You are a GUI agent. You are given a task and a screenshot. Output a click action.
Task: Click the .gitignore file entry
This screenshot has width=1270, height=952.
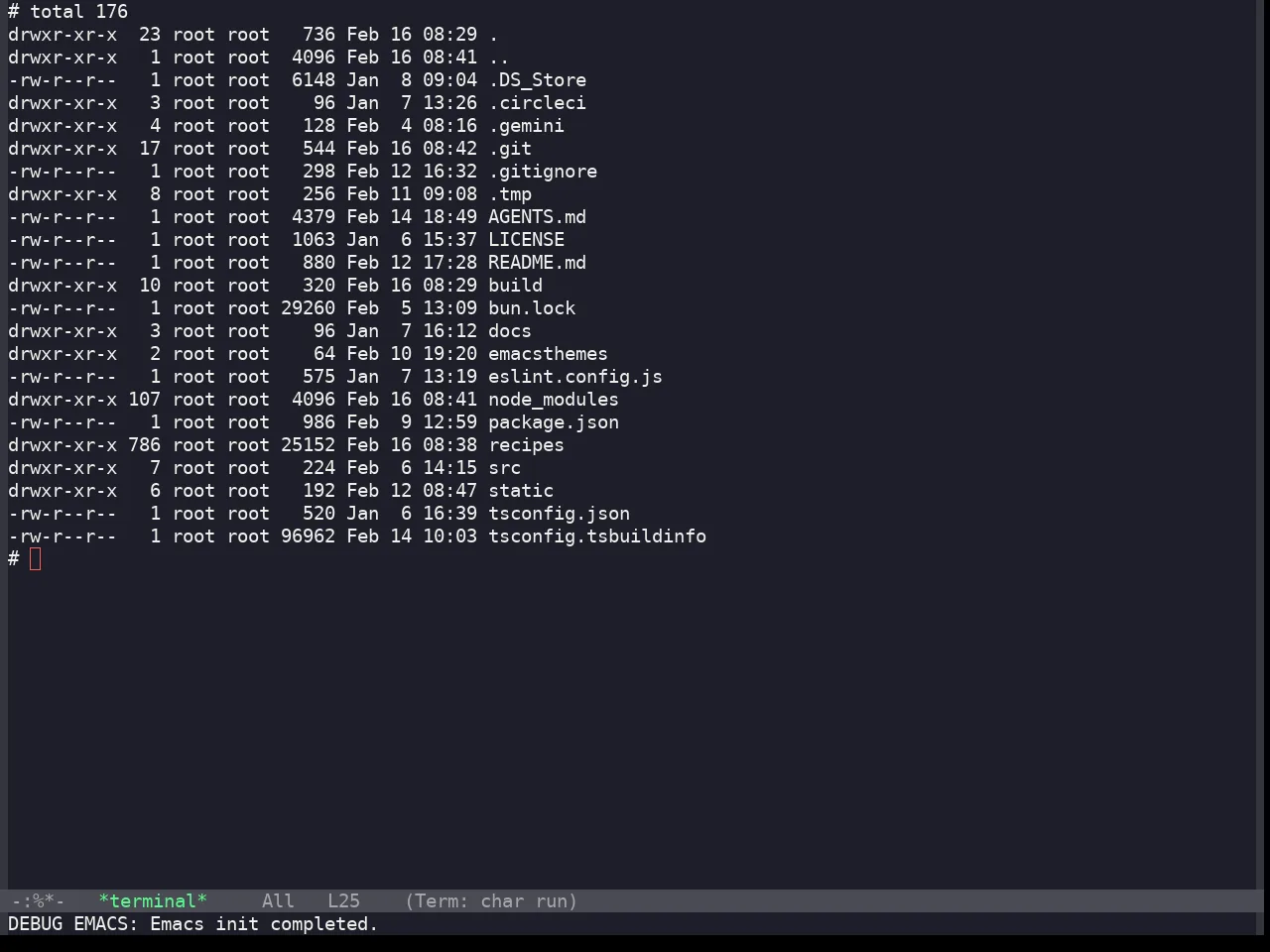(542, 172)
